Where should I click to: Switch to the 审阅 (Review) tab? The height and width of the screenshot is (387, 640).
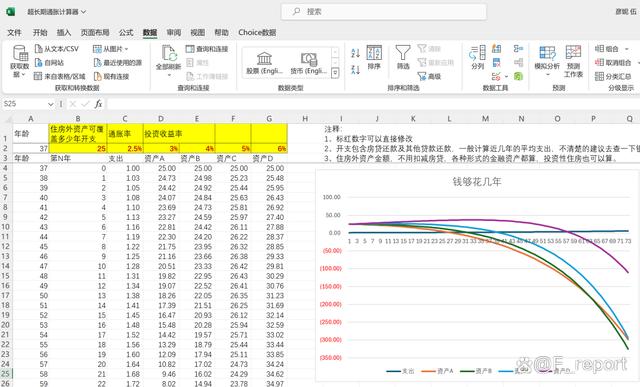(x=174, y=33)
